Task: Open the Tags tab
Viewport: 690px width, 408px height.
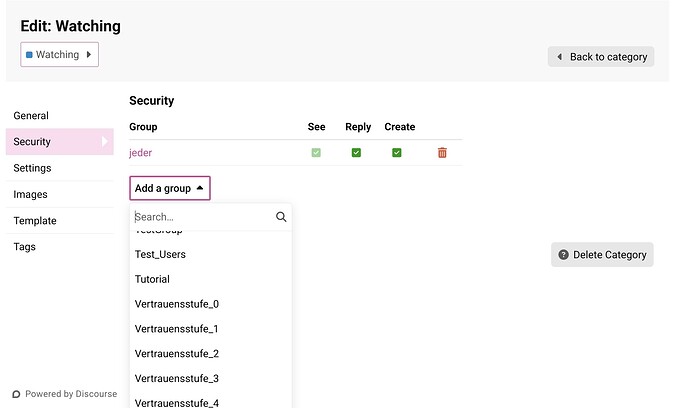Action: [59, 247]
